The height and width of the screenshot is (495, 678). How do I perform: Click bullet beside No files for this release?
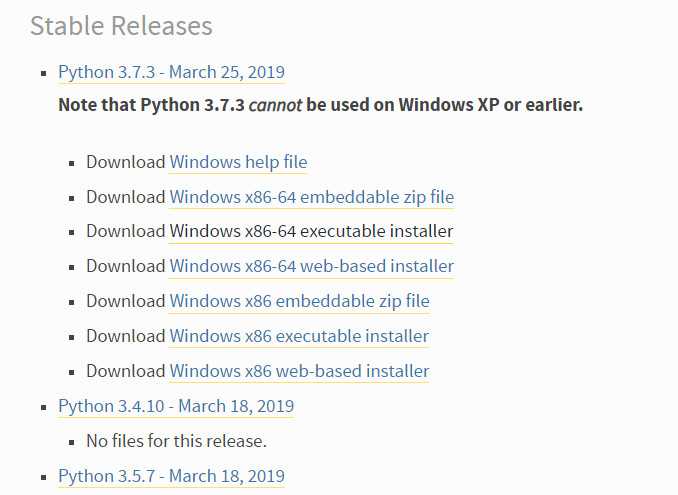coord(72,442)
